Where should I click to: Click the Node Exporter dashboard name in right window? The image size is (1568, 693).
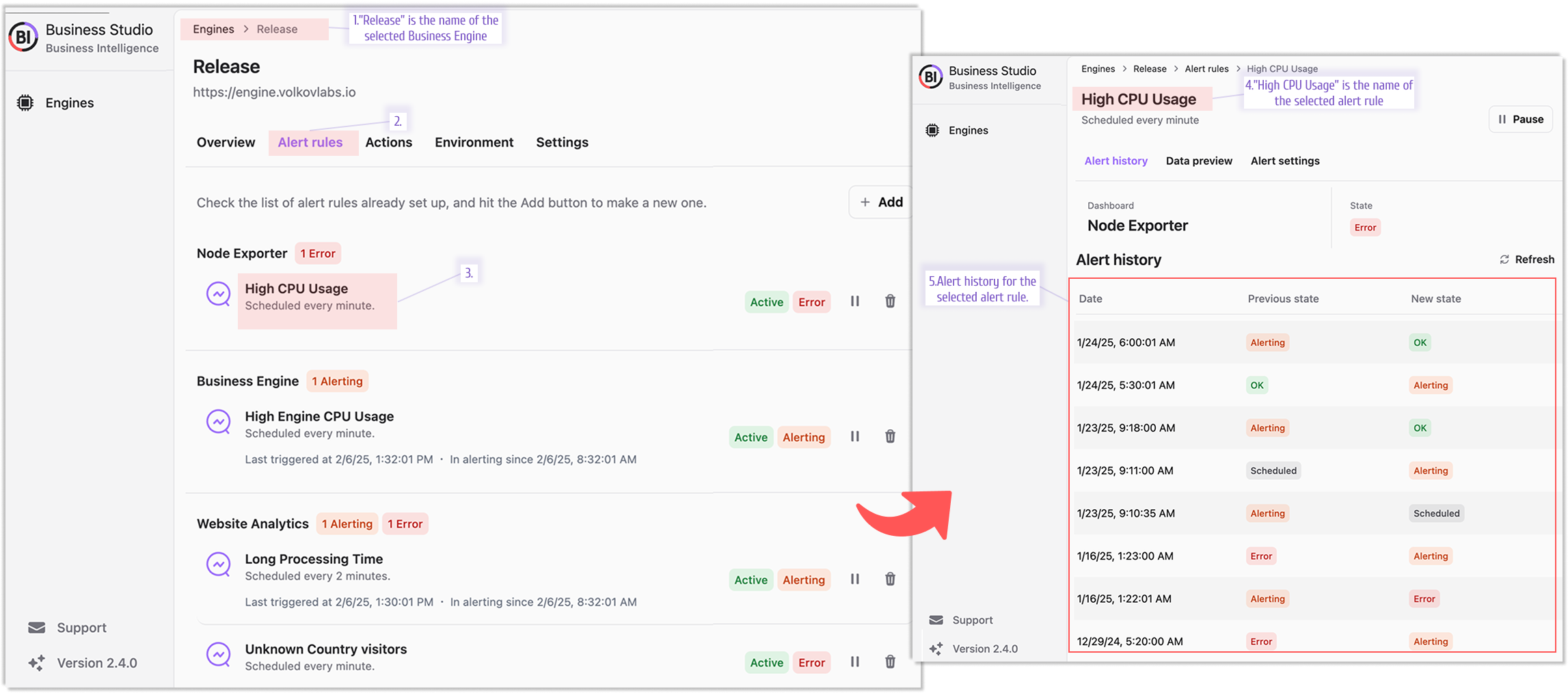click(x=1137, y=226)
